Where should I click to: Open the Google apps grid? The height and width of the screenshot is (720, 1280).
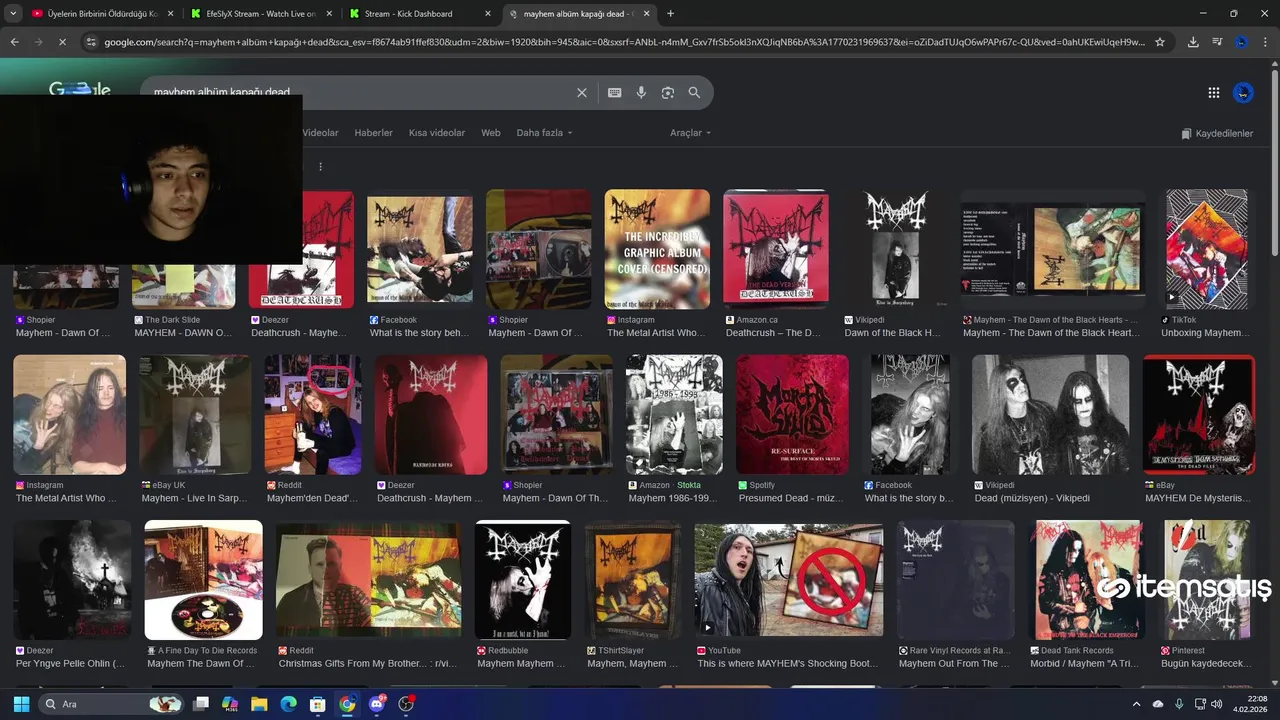(1214, 92)
